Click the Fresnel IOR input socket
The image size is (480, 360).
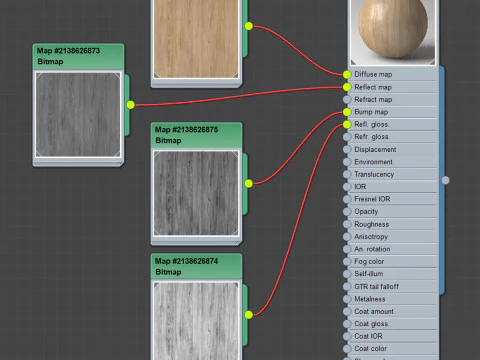point(347,199)
